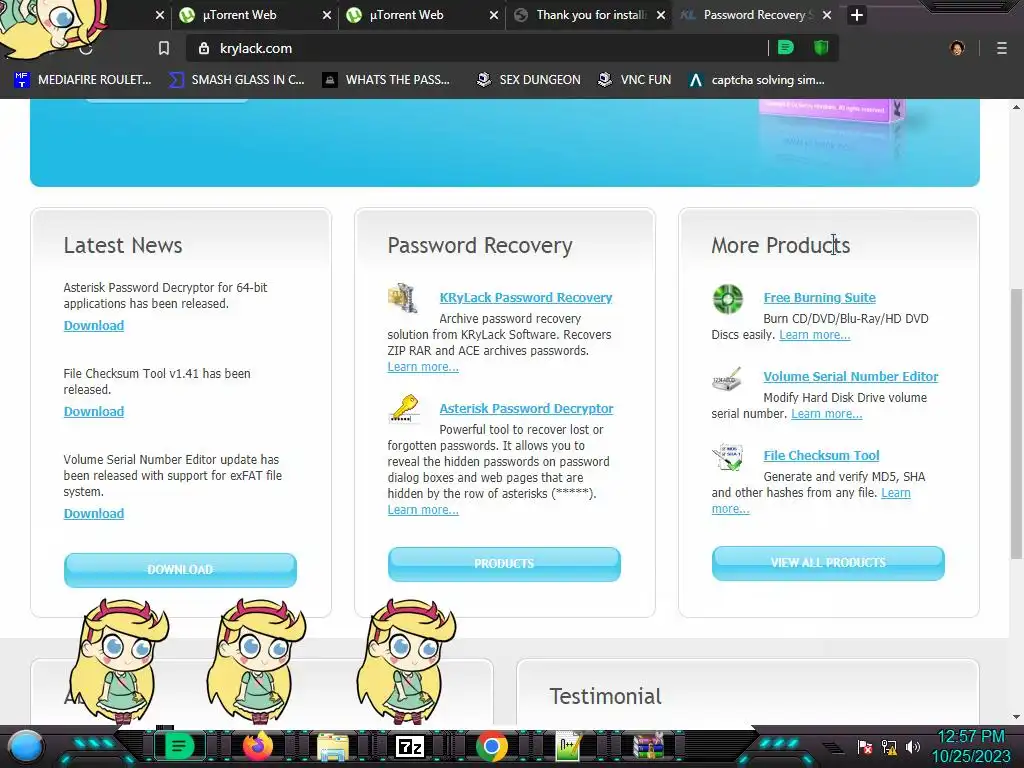Open SMASH GLASS IN C... bookmark
This screenshot has height=768, width=1024.
tap(236, 80)
